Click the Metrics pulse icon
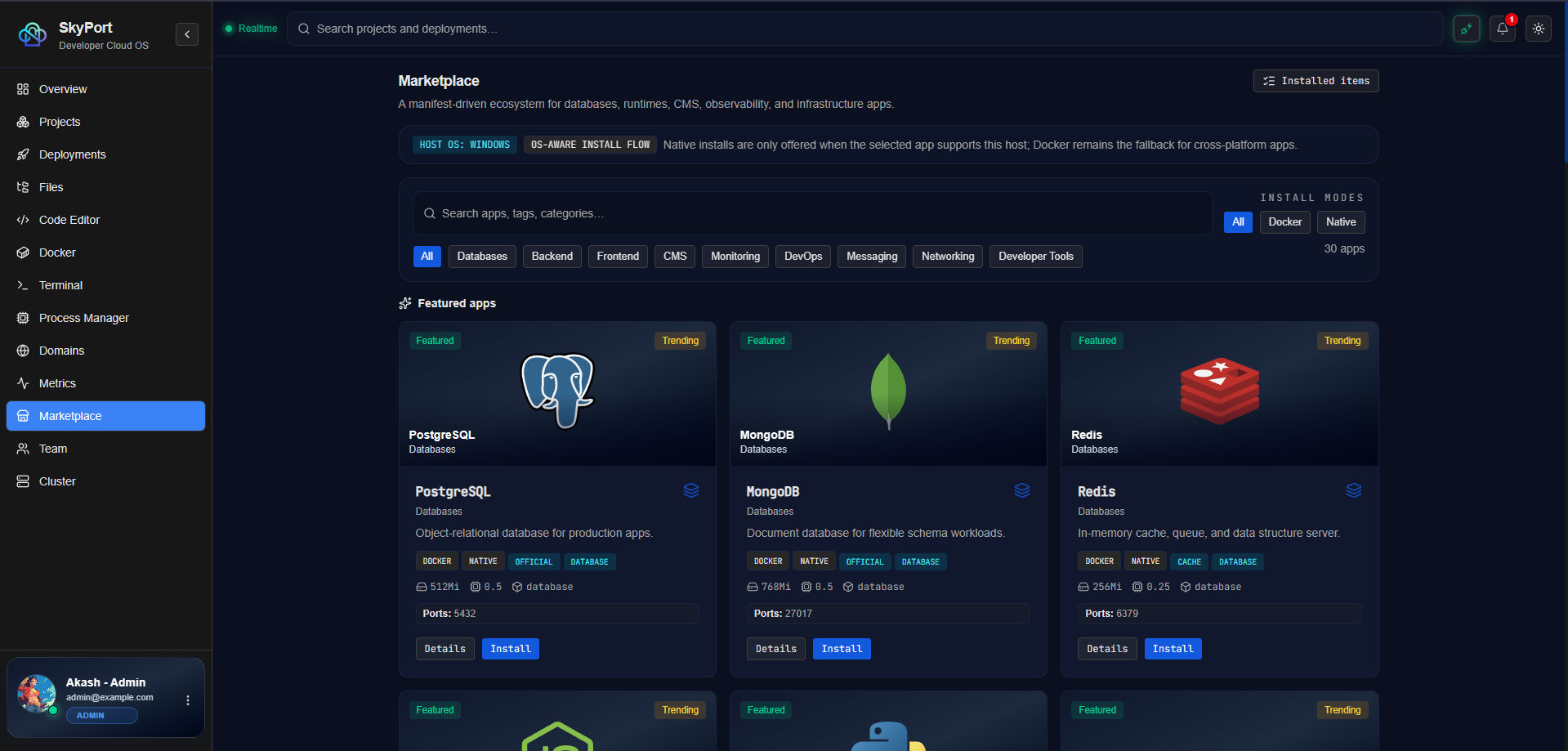The height and width of the screenshot is (751, 1568). pyautogui.click(x=23, y=383)
